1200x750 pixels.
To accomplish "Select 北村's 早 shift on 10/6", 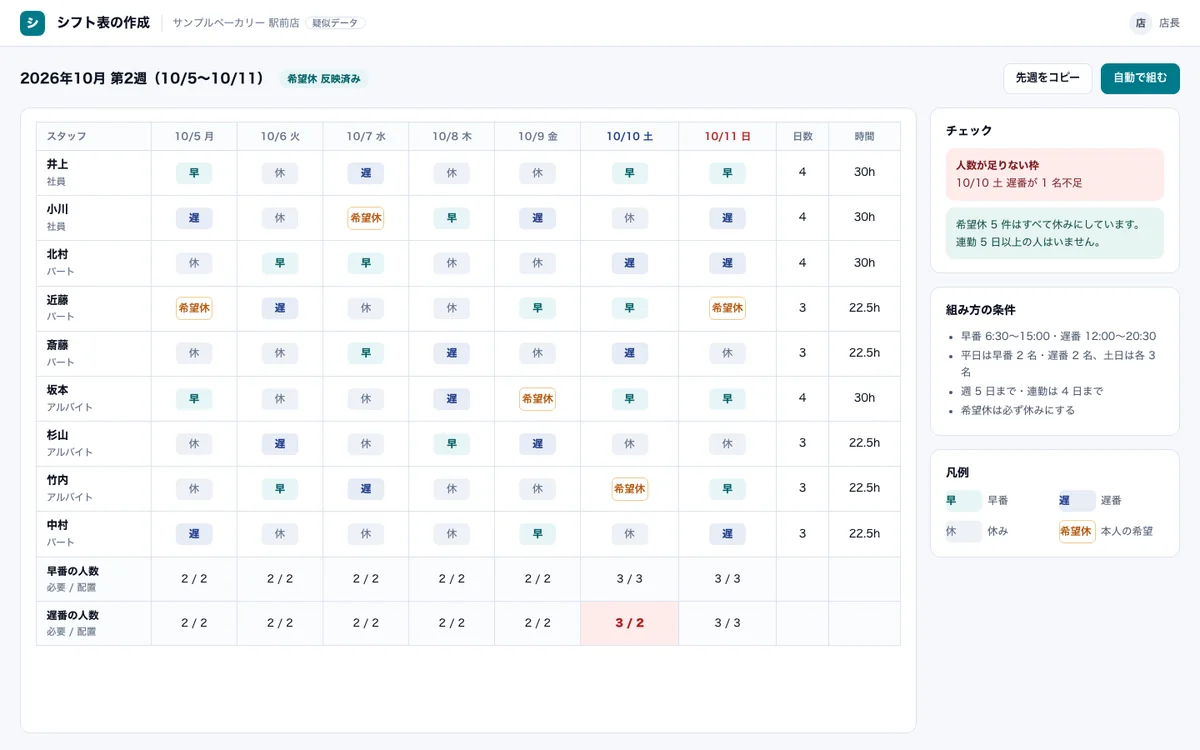I will click(x=280, y=263).
